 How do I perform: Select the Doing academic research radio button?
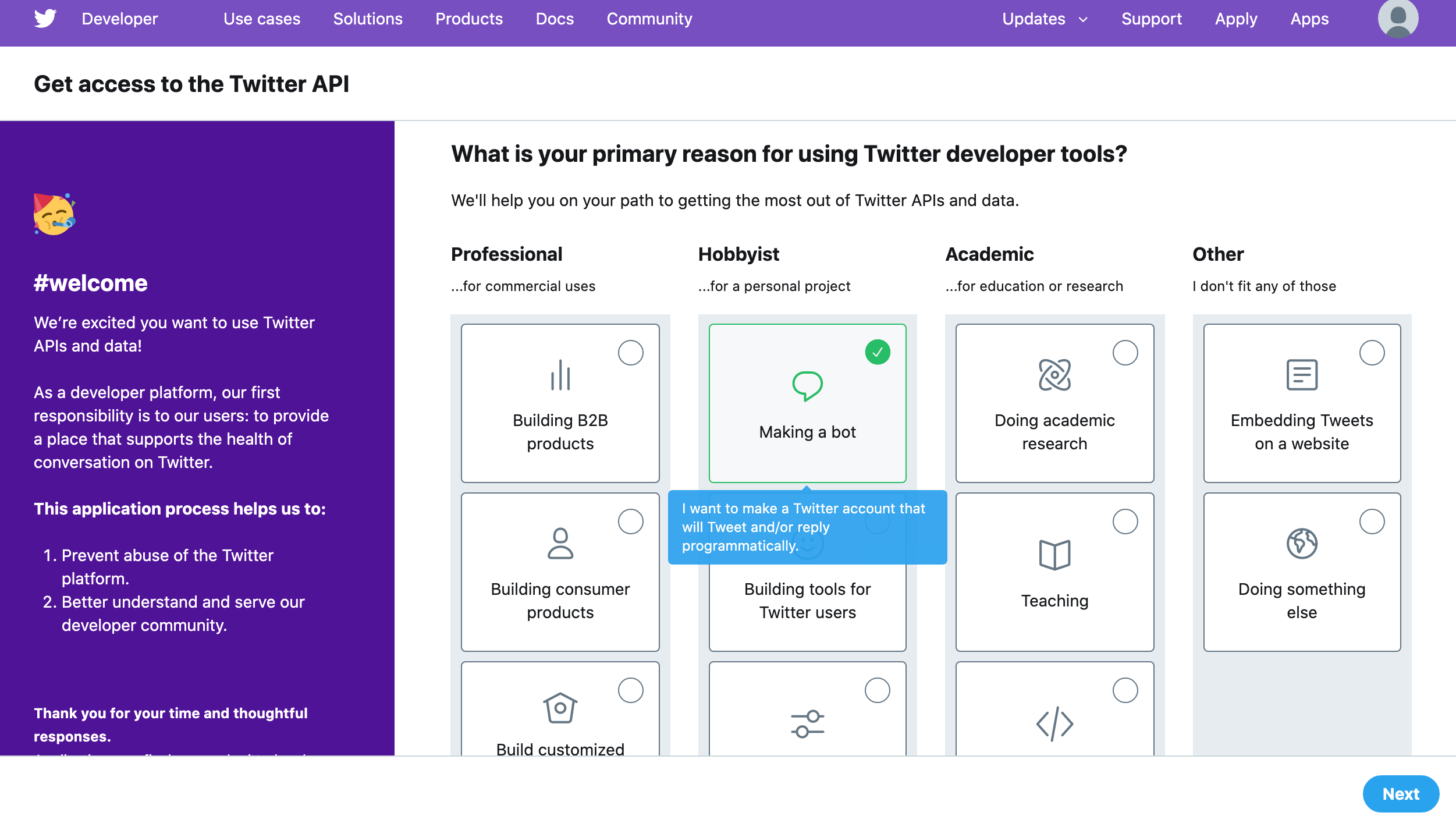(1125, 353)
